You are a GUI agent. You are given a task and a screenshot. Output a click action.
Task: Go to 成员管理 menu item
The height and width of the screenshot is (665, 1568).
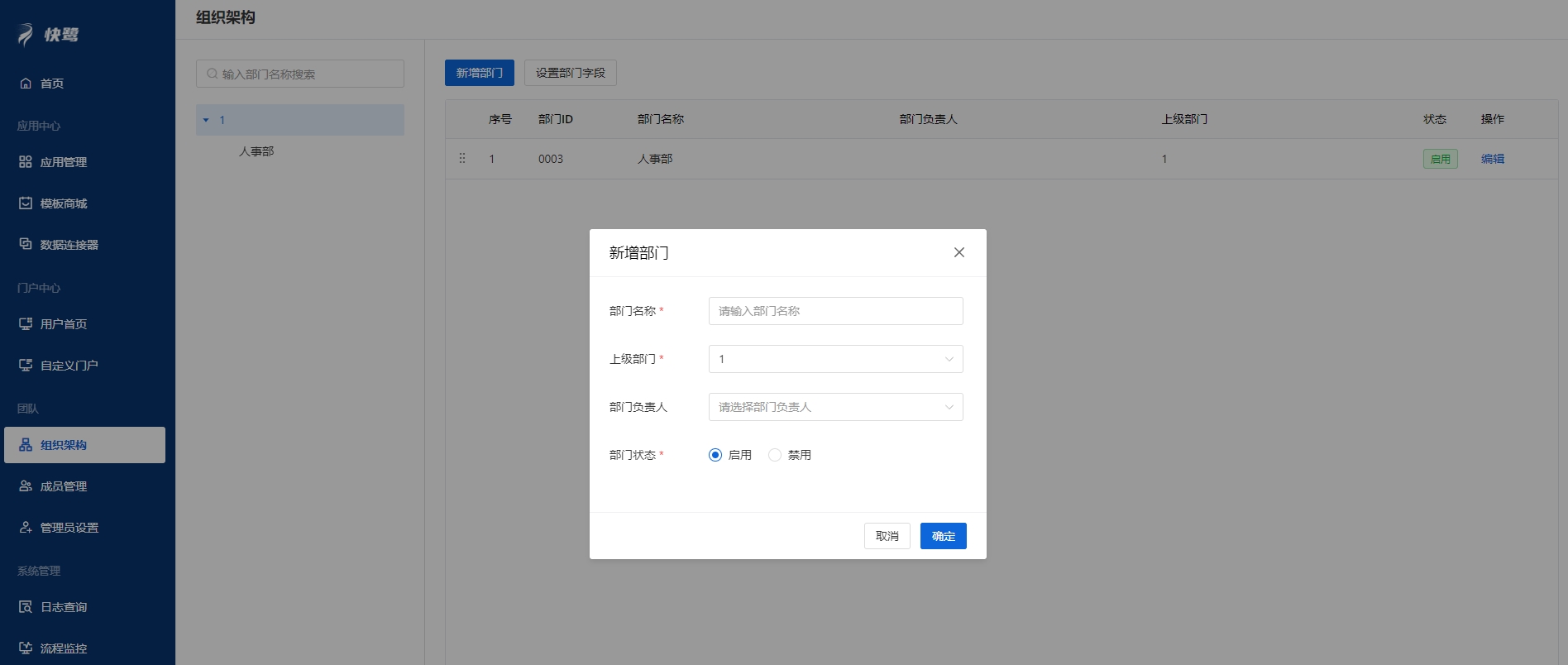click(x=64, y=486)
